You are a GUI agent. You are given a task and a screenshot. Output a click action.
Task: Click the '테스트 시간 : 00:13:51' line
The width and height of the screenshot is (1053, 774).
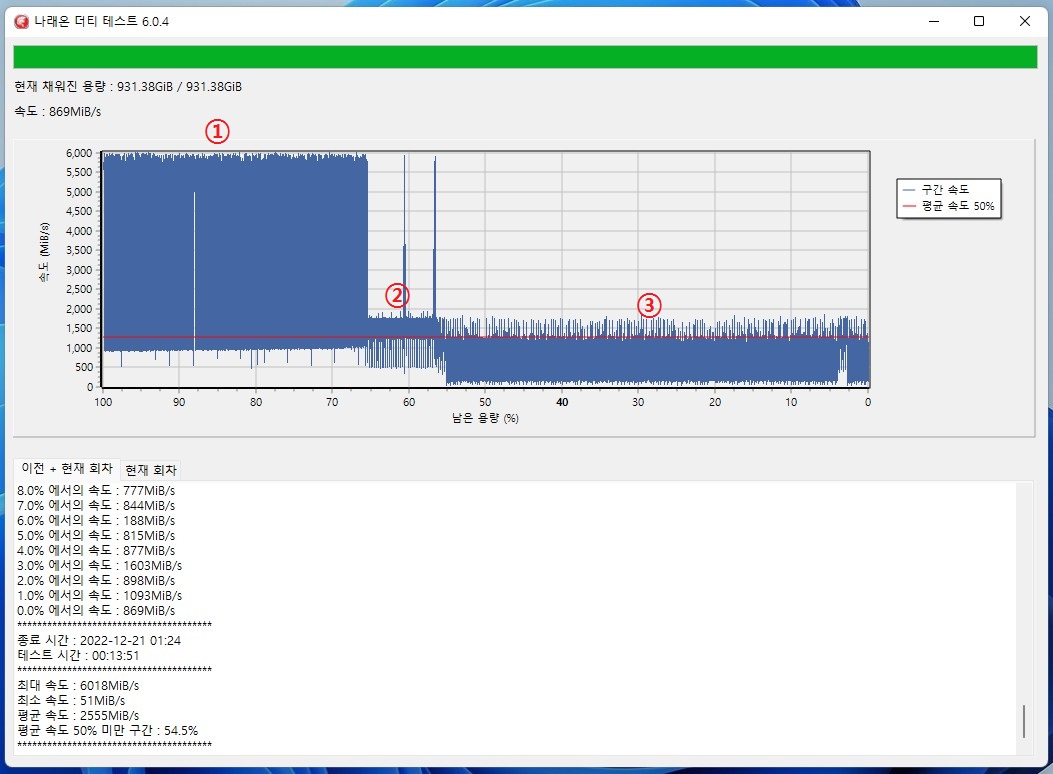[x=78, y=656]
